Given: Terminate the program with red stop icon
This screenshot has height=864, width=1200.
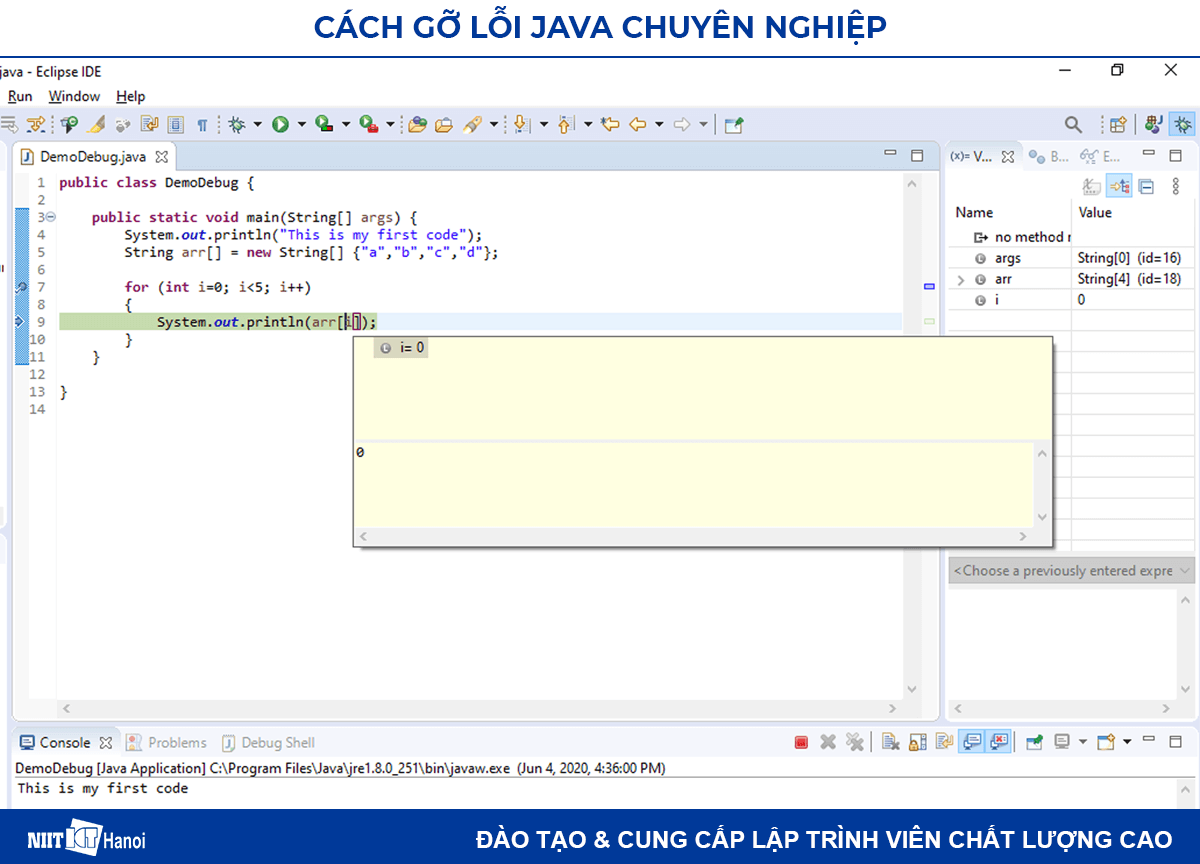Looking at the screenshot, I should (801, 742).
